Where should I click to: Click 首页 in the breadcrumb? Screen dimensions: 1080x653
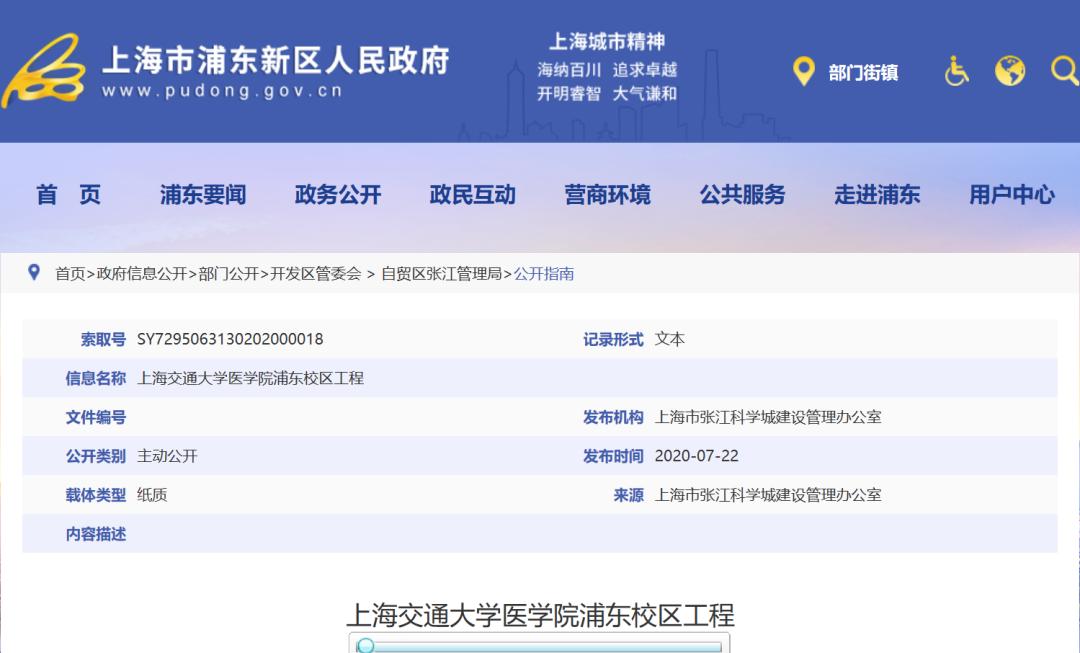tap(70, 273)
